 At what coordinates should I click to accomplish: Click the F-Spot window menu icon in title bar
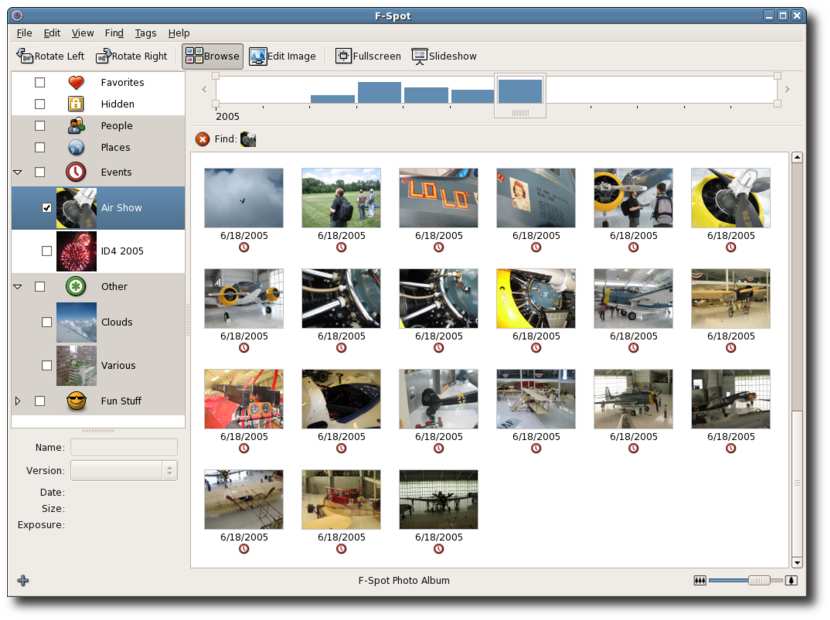point(17,15)
